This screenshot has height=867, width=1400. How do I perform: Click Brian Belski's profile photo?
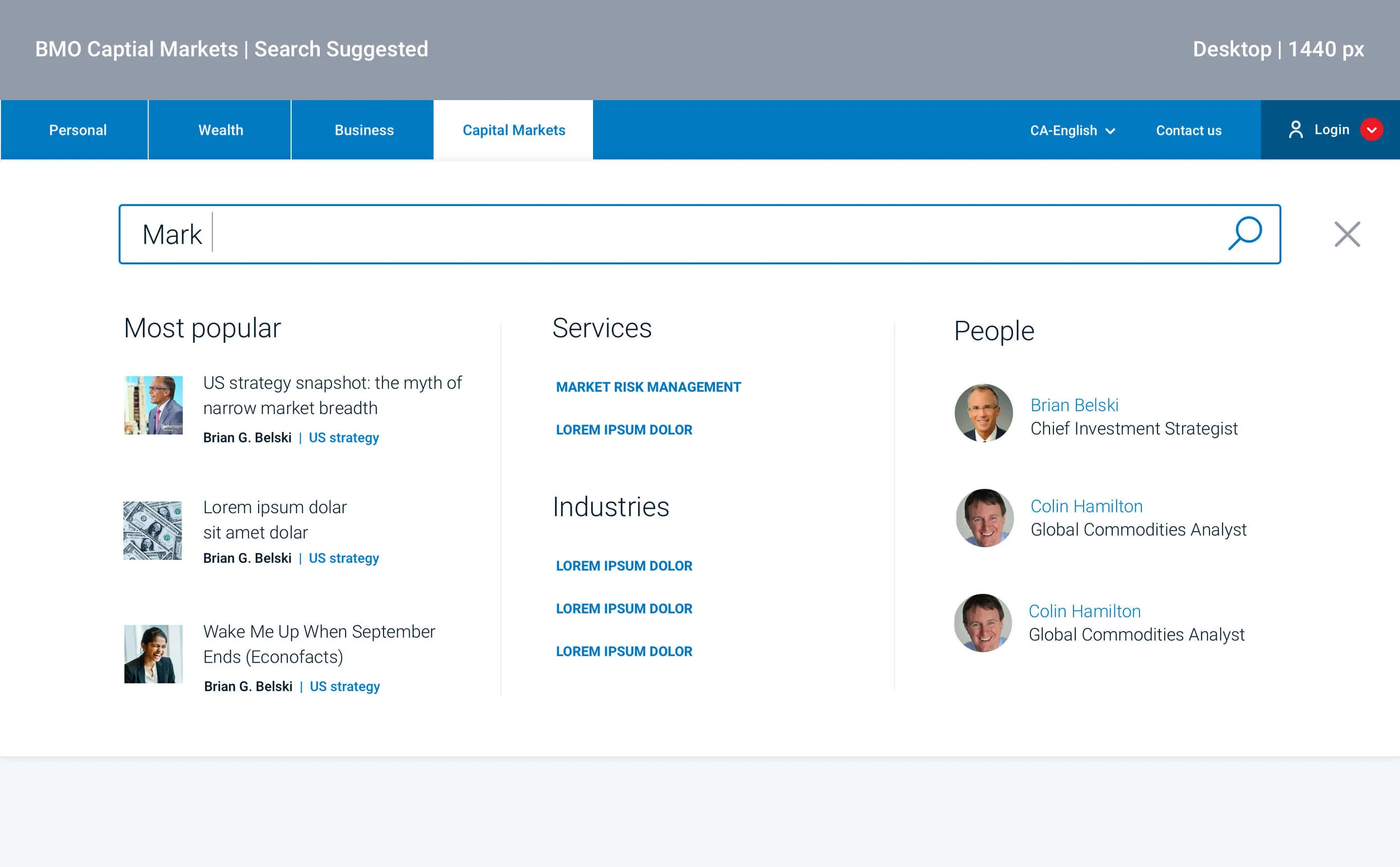click(983, 413)
